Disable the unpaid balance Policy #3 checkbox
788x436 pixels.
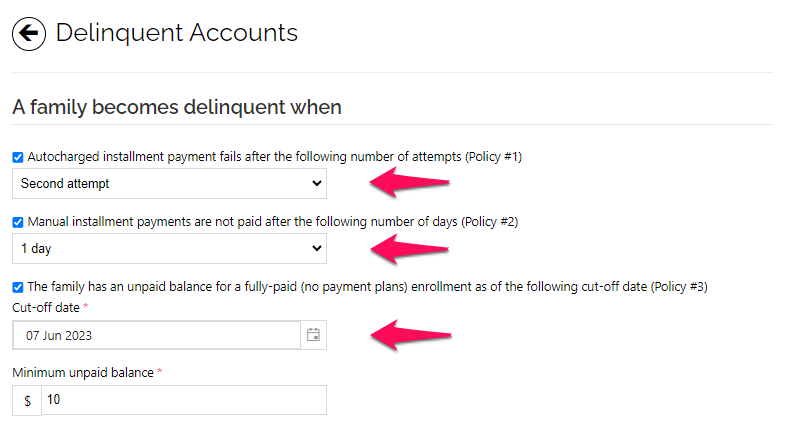(x=18, y=287)
